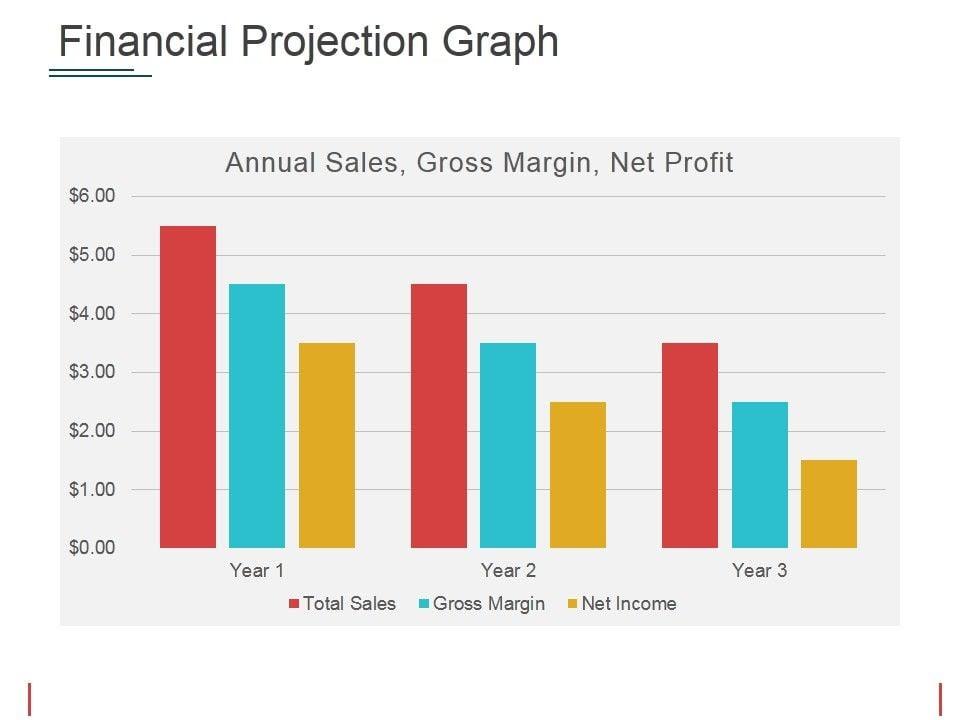Select the "Gross Margin" legend text
960x720 pixels.
(x=489, y=604)
